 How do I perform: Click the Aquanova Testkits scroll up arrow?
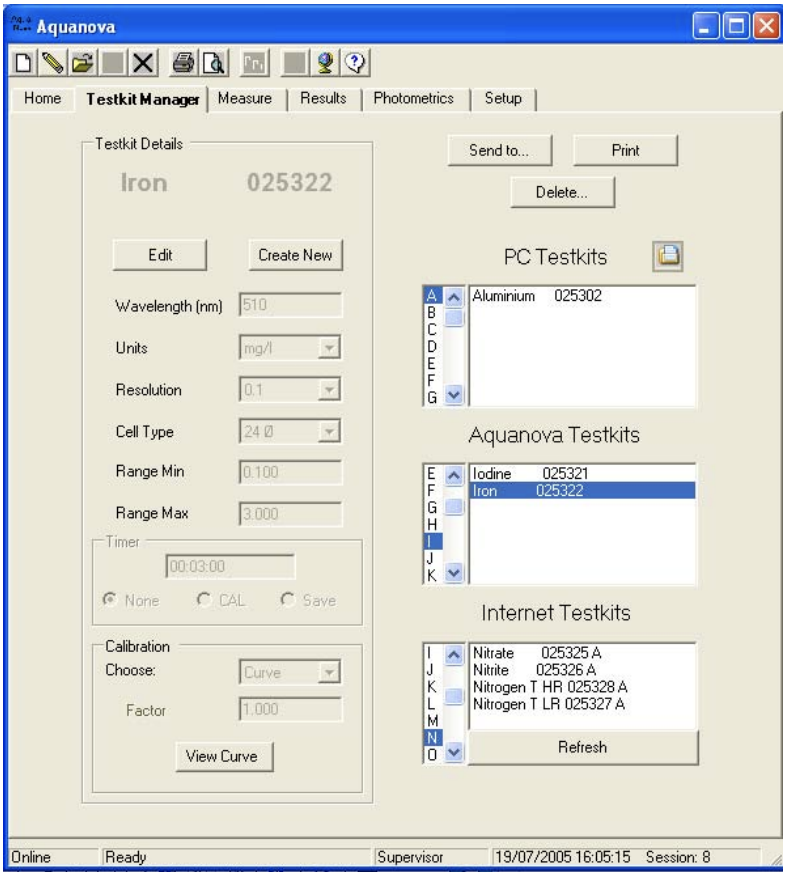[454, 475]
